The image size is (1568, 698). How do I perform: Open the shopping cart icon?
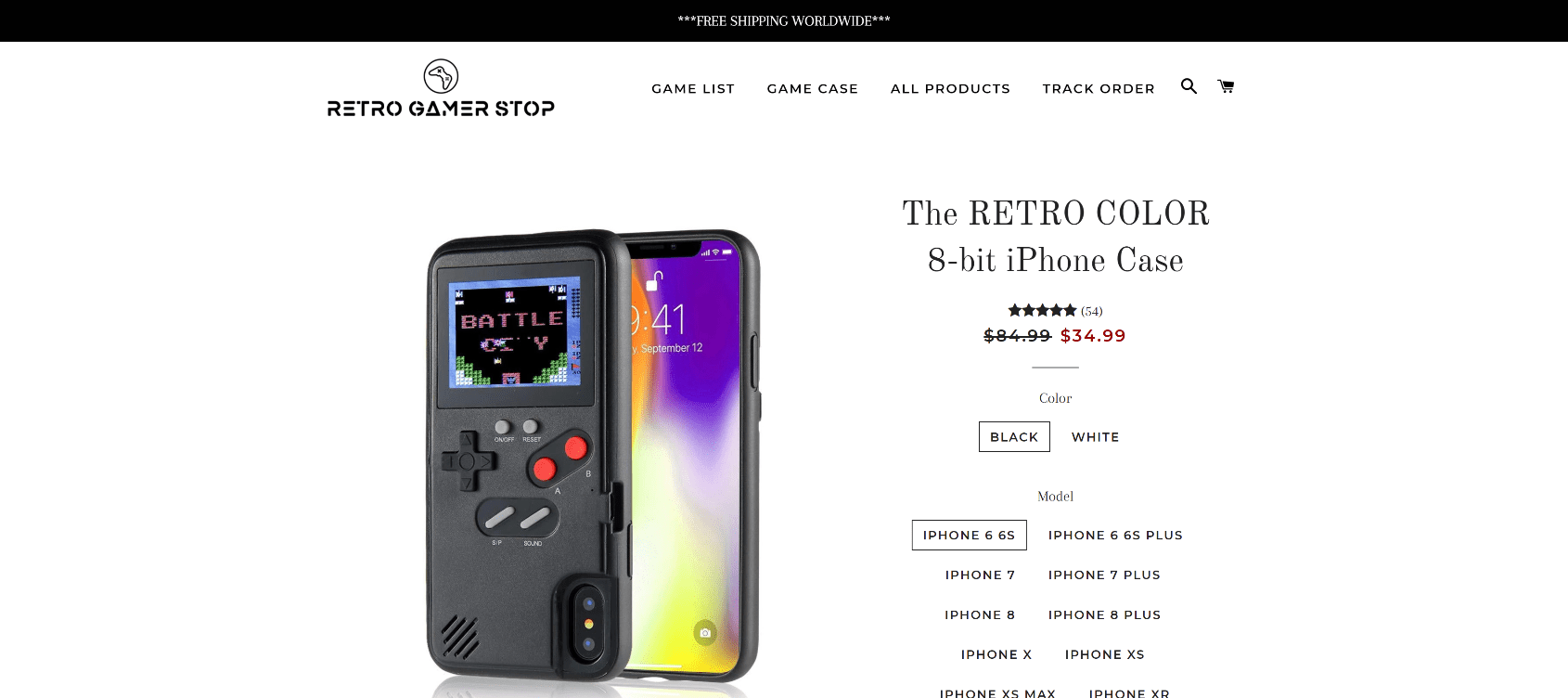coord(1226,86)
